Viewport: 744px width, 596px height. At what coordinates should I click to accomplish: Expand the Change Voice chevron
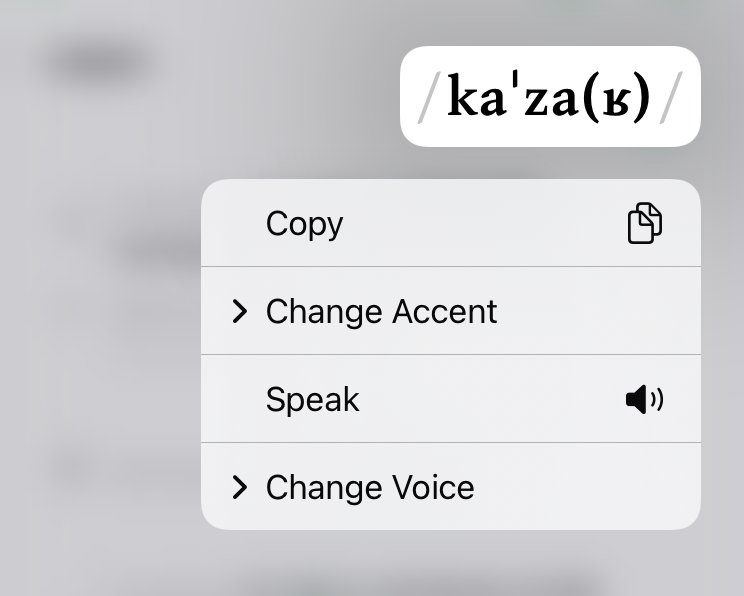tap(240, 487)
